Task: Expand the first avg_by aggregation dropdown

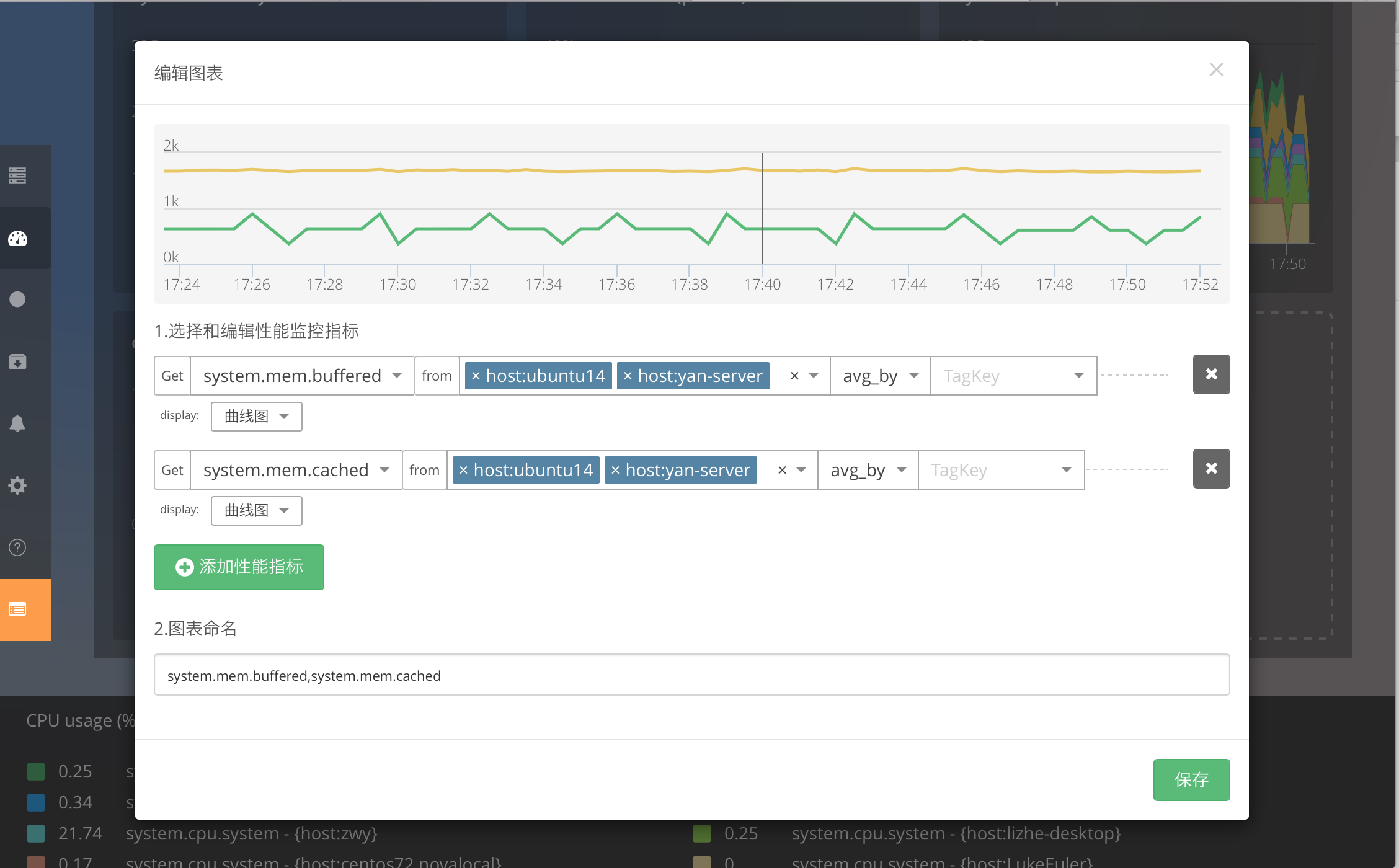Action: coord(879,376)
